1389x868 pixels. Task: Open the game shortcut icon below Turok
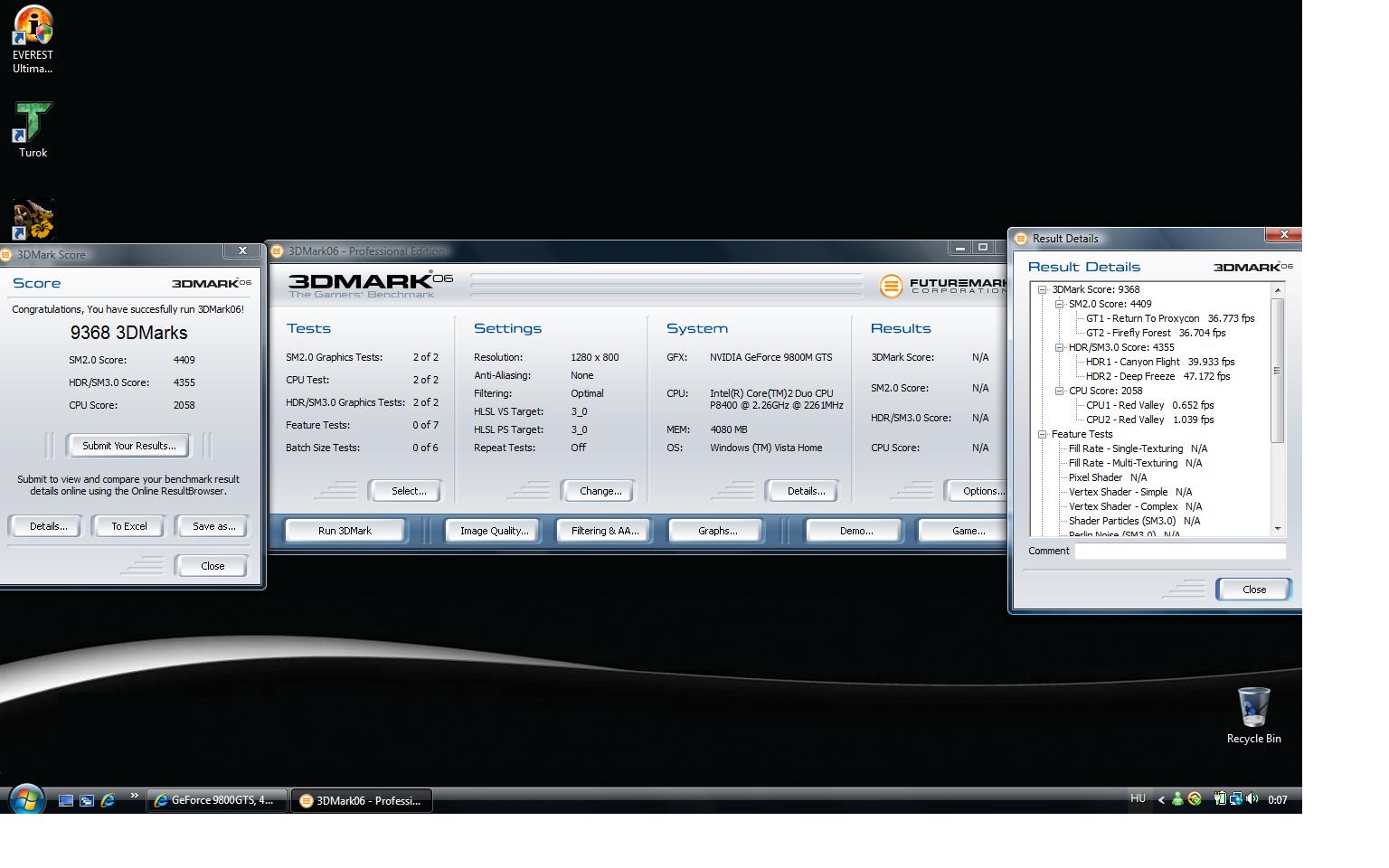point(33,220)
